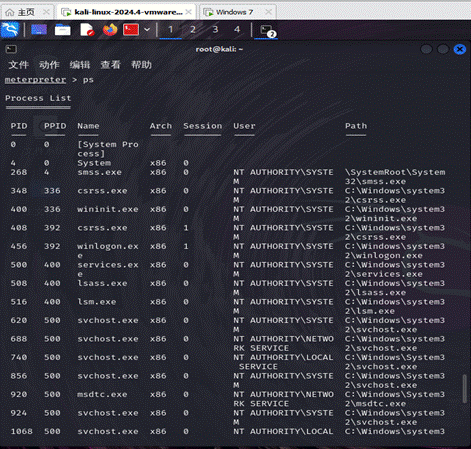This screenshot has width=471, height=449.
Task: Close the kali-linux-2024.4-vmware tab
Action: tap(188, 12)
